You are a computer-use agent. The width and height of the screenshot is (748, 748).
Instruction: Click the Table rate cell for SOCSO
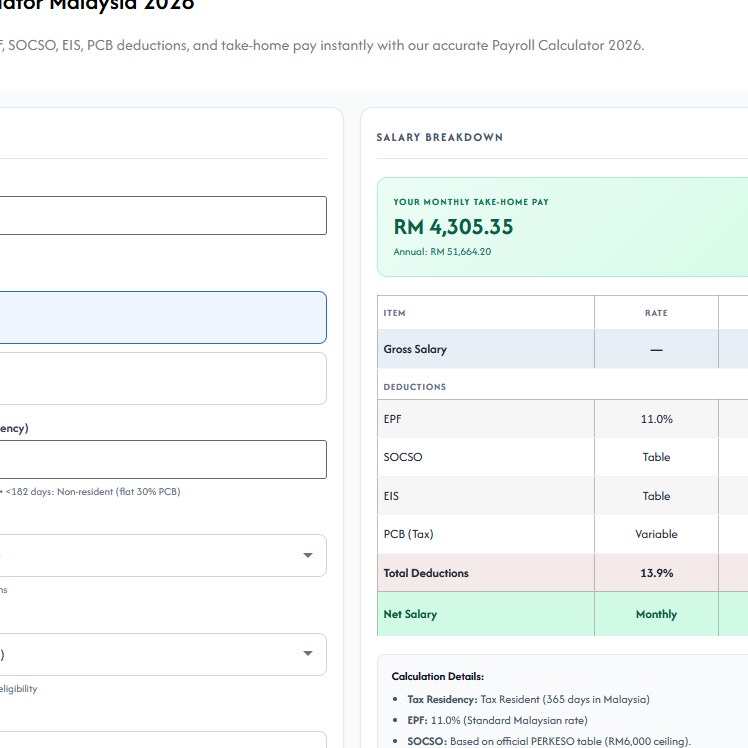click(656, 457)
